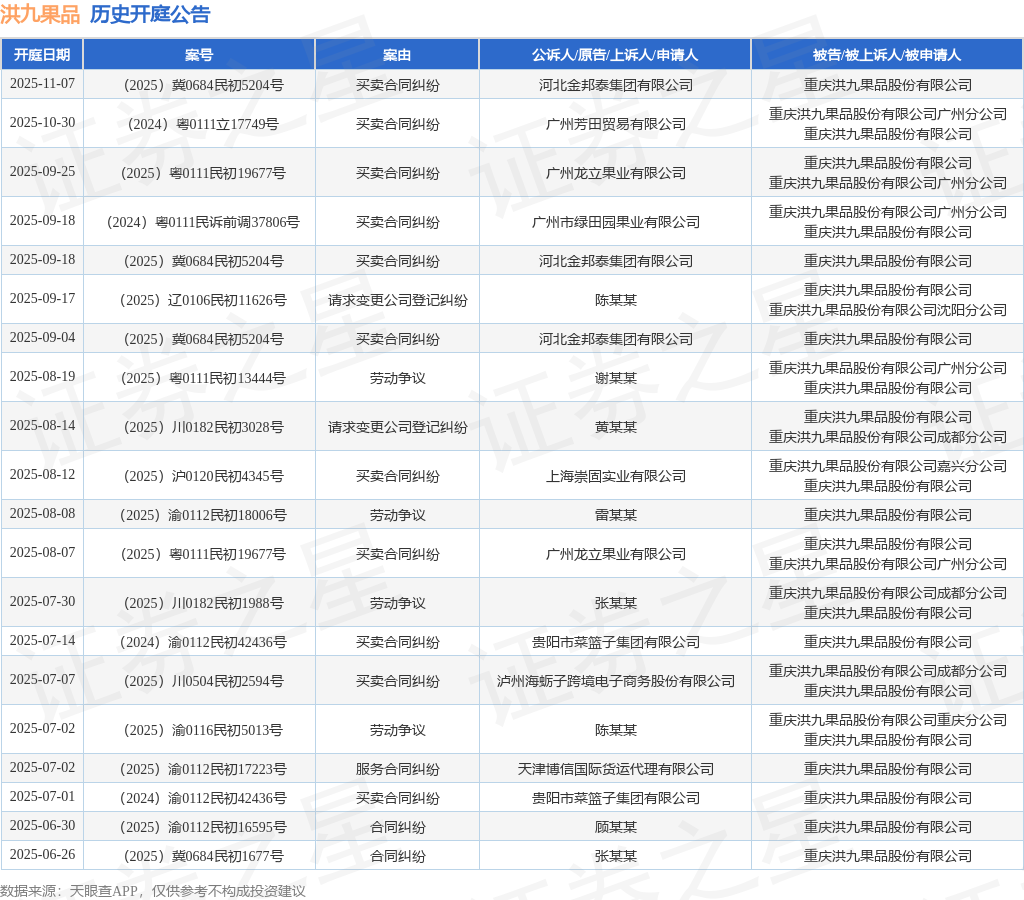Click the date cell 2025-08-08
1024x900 pixels.
click(x=42, y=513)
